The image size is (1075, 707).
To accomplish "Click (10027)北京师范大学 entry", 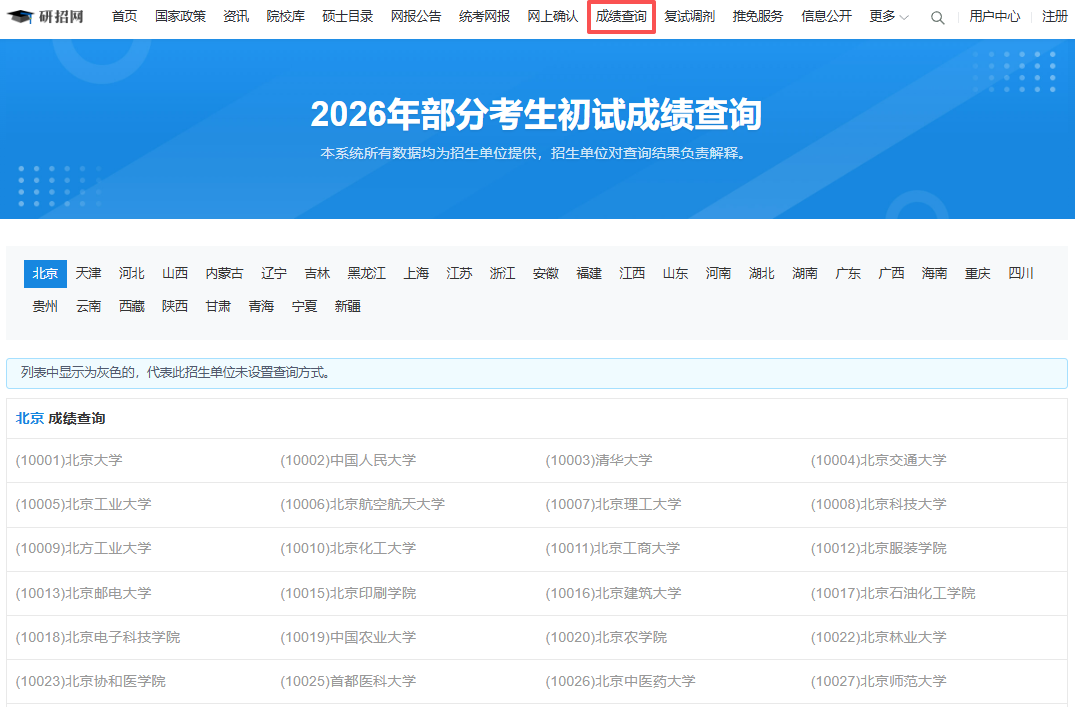I will point(878,682).
